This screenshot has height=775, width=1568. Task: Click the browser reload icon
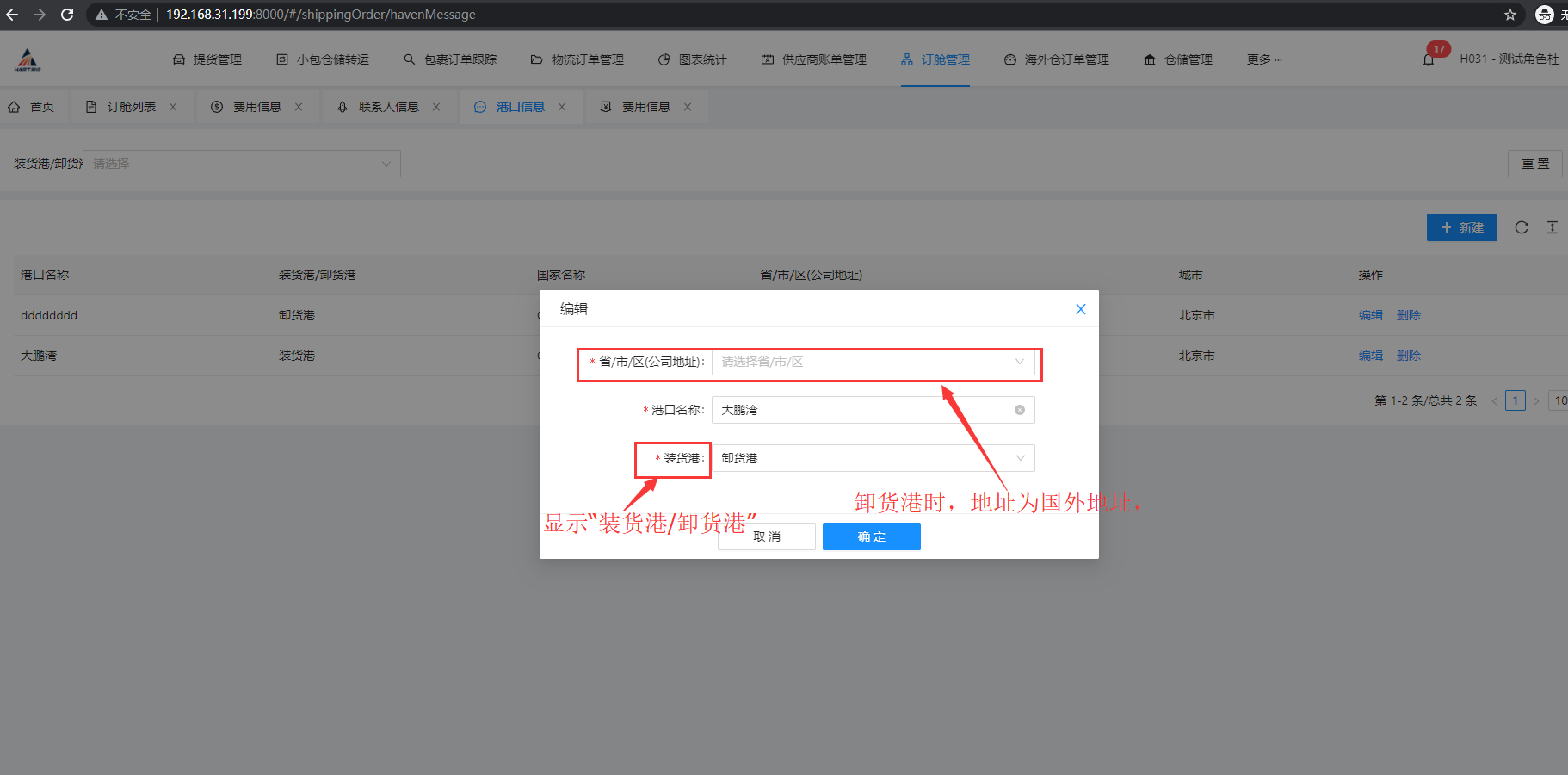[67, 15]
